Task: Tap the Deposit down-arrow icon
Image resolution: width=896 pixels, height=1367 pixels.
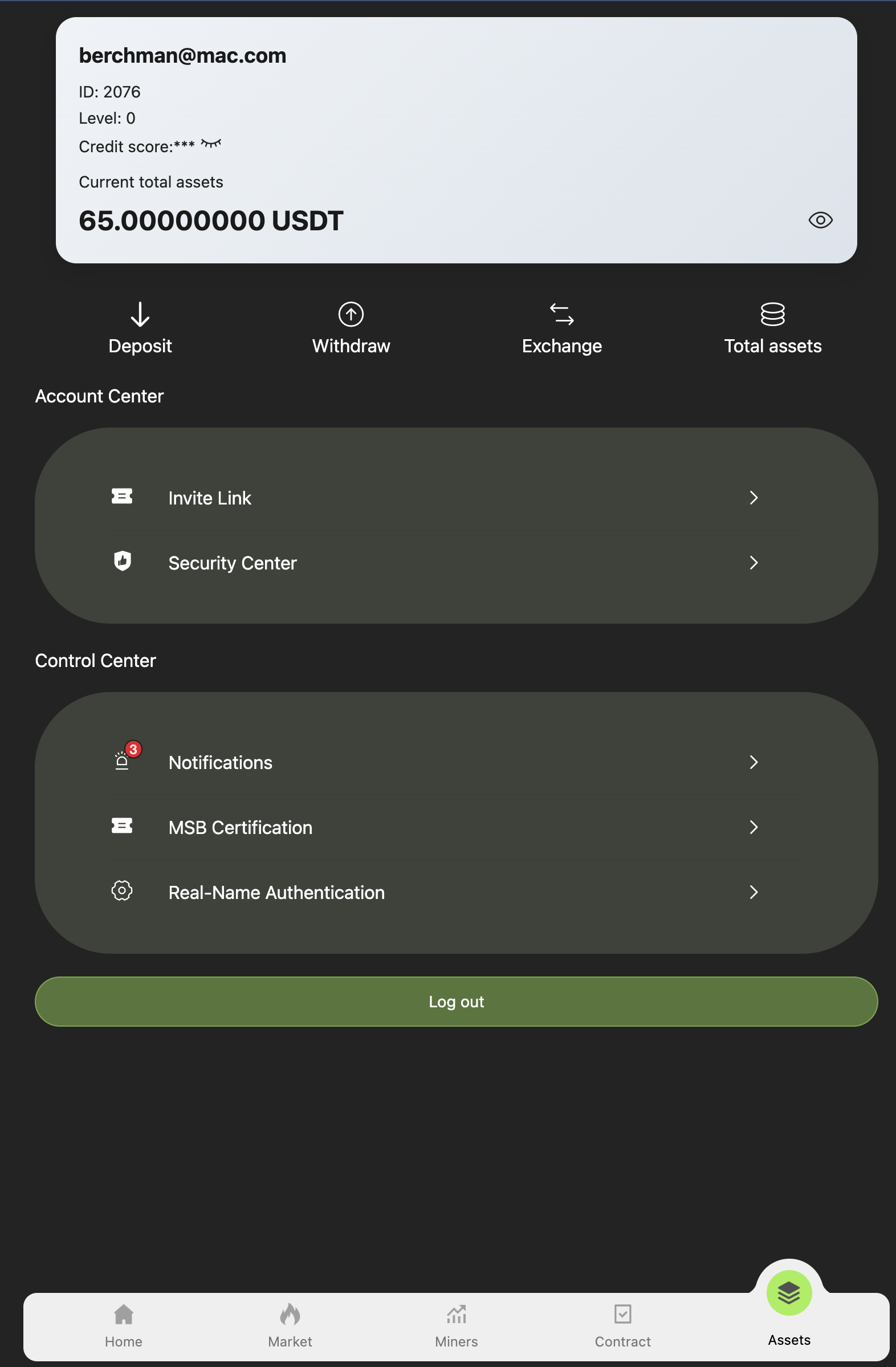Action: (x=140, y=314)
